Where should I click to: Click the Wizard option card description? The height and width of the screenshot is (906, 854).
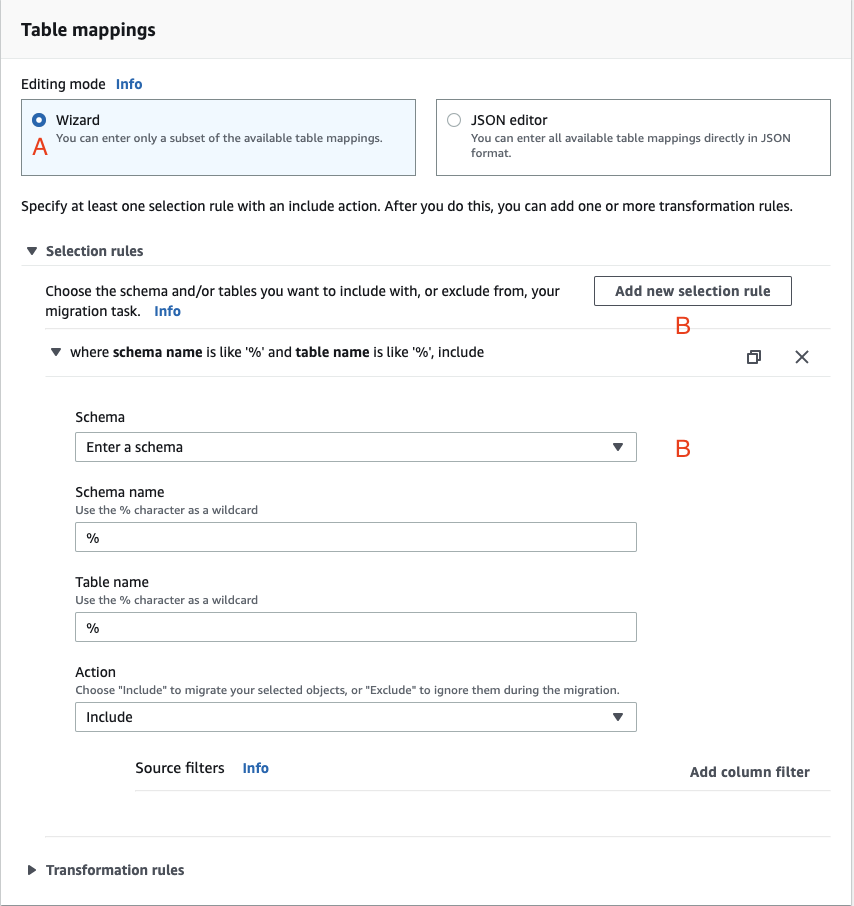coord(218,139)
